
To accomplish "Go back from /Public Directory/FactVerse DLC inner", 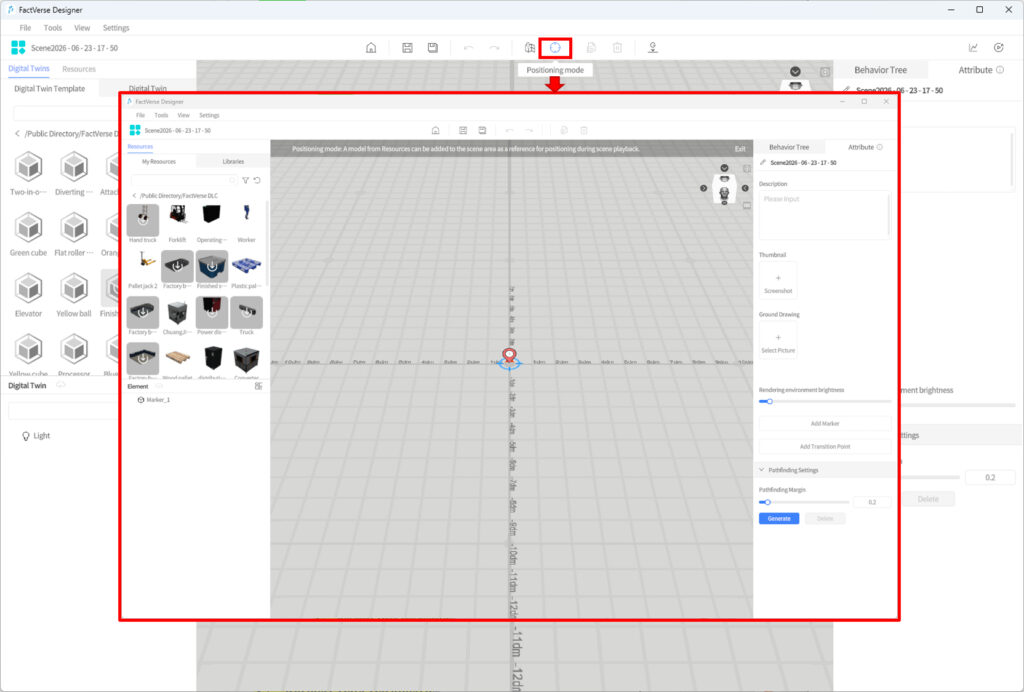I will click(x=135, y=196).
